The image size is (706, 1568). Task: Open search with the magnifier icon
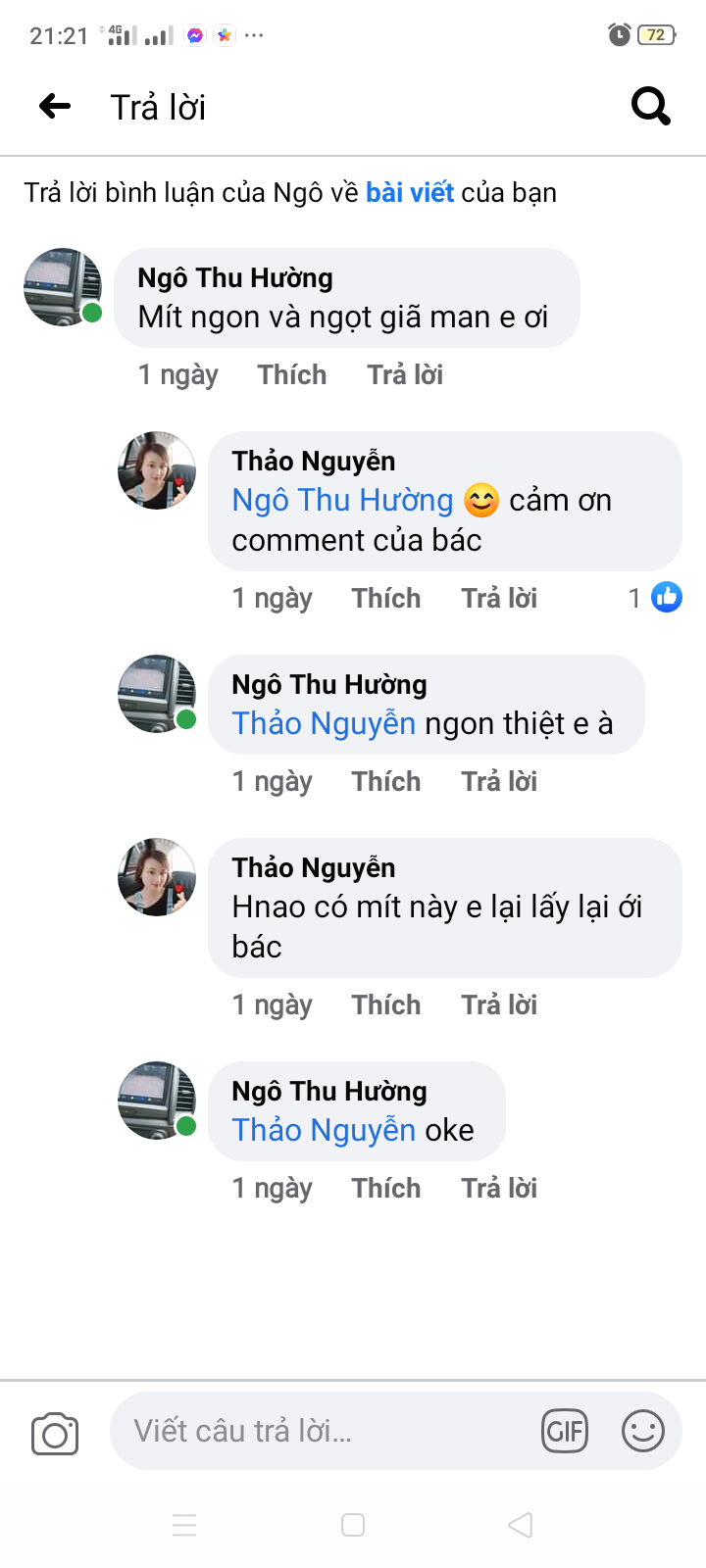point(650,106)
